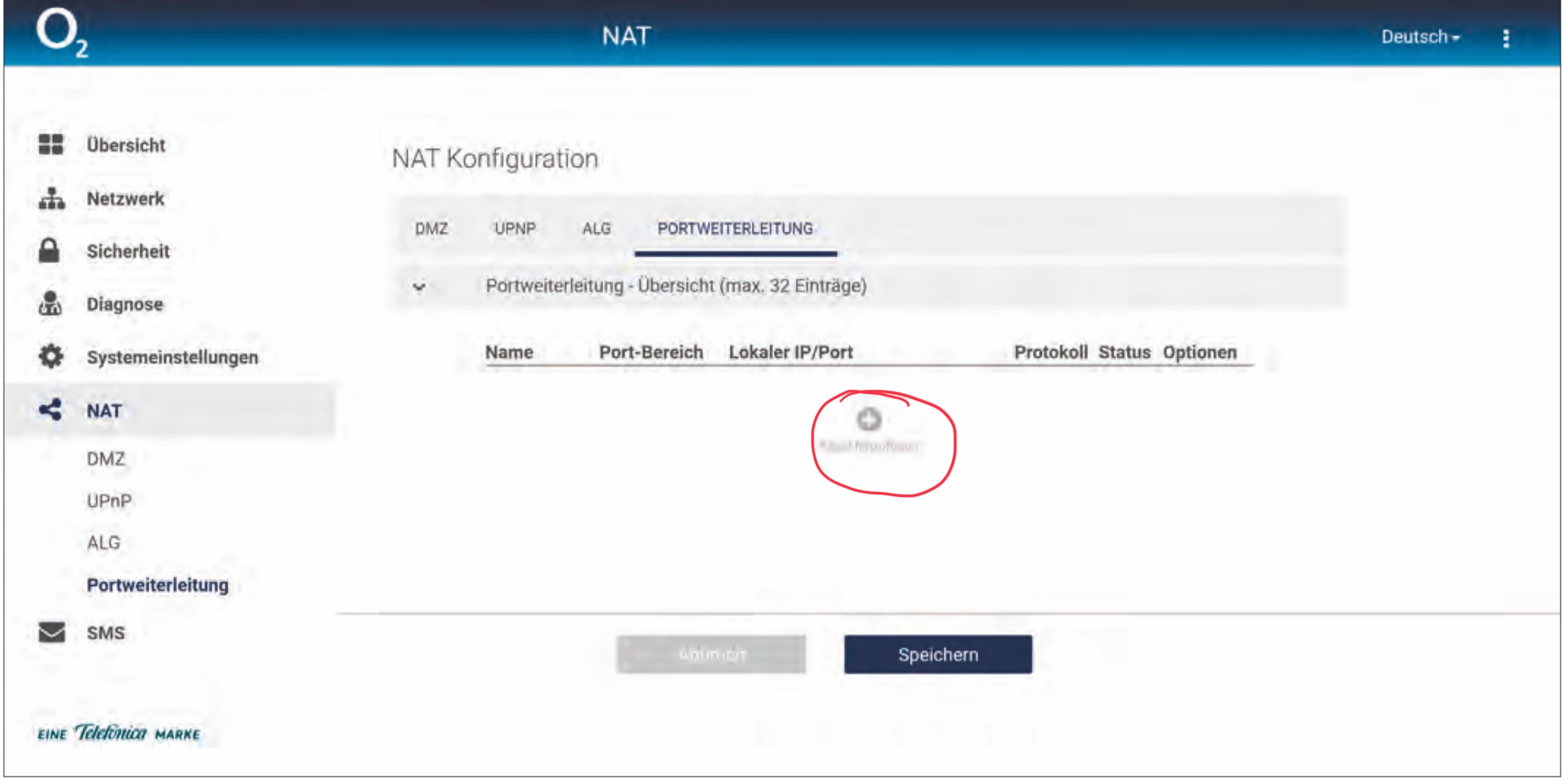The image size is (1567, 784).
Task: Select the PORTWEITERLEITUNG tab
Action: tap(735, 229)
